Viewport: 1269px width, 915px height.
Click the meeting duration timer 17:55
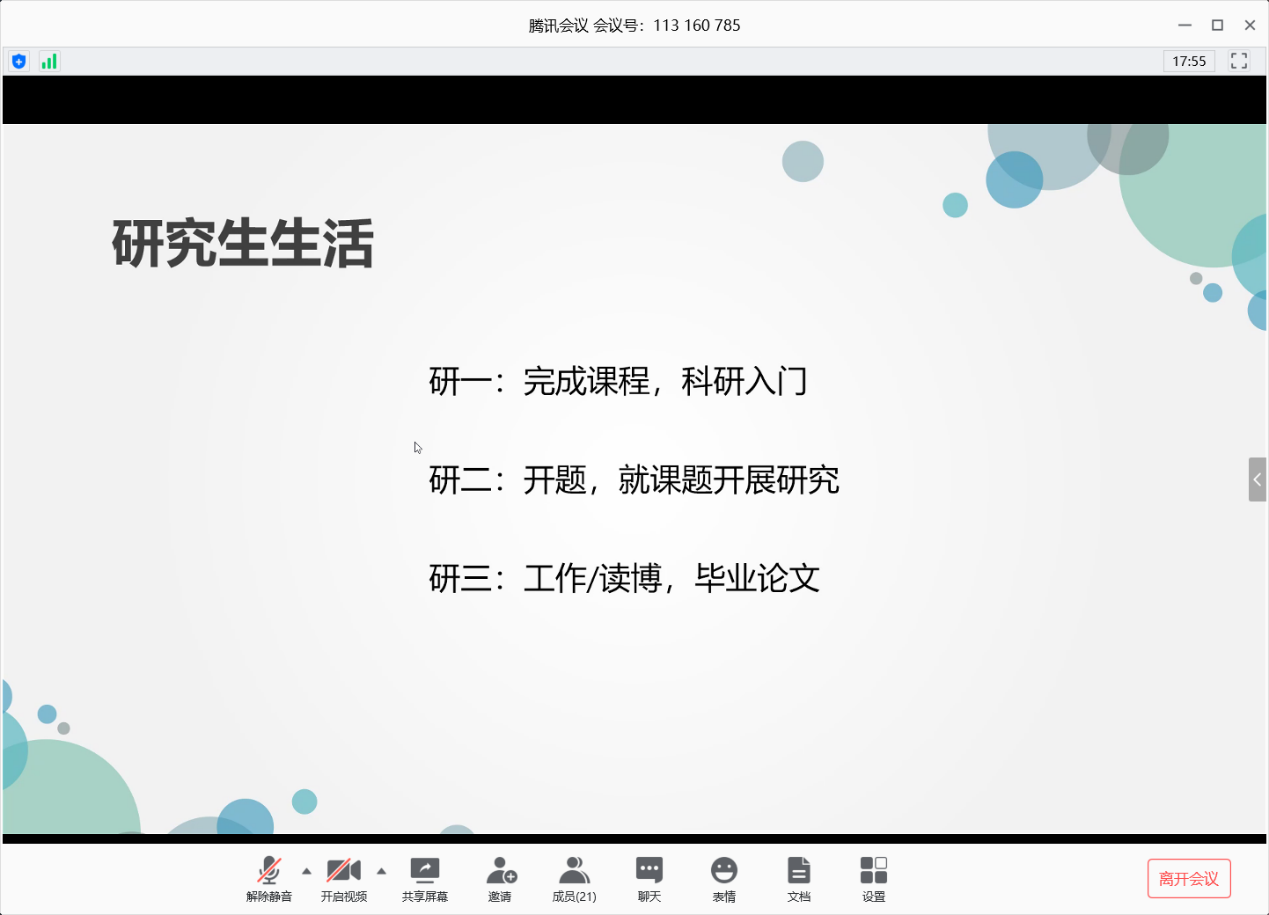click(x=1189, y=61)
